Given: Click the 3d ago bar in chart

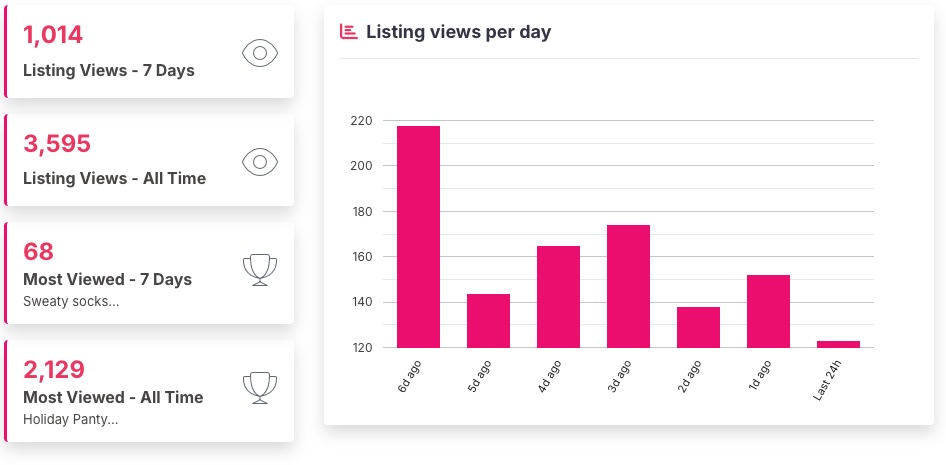Looking at the screenshot, I should click(628, 286).
